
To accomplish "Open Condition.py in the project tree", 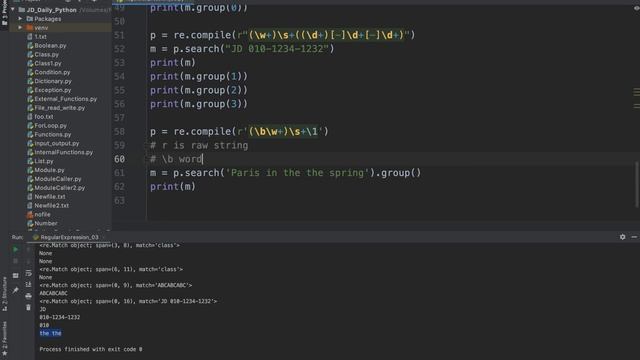I will point(52,72).
